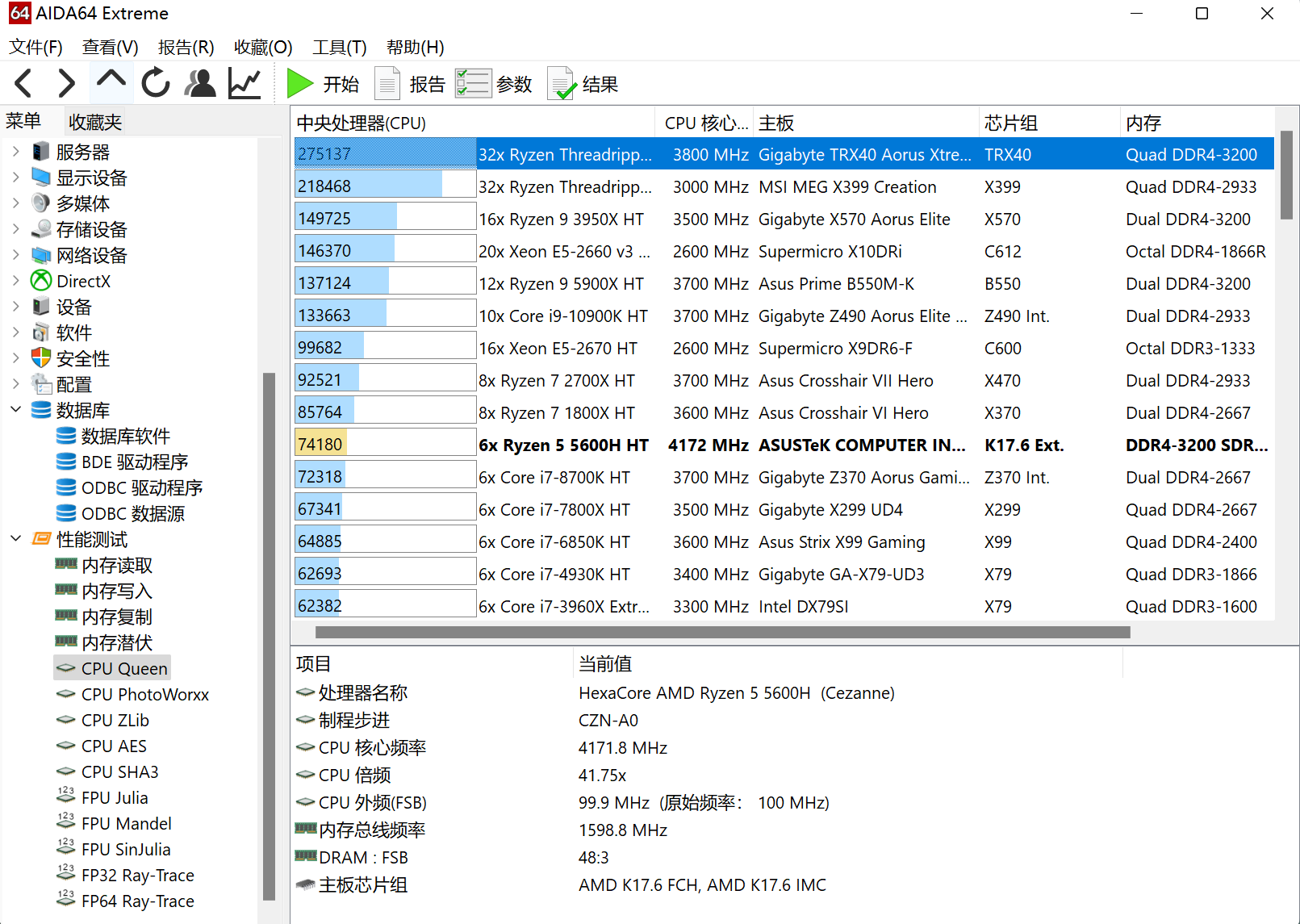This screenshot has width=1300, height=924.
Task: Expand the 显示设备 tree node
Action: pos(16,177)
